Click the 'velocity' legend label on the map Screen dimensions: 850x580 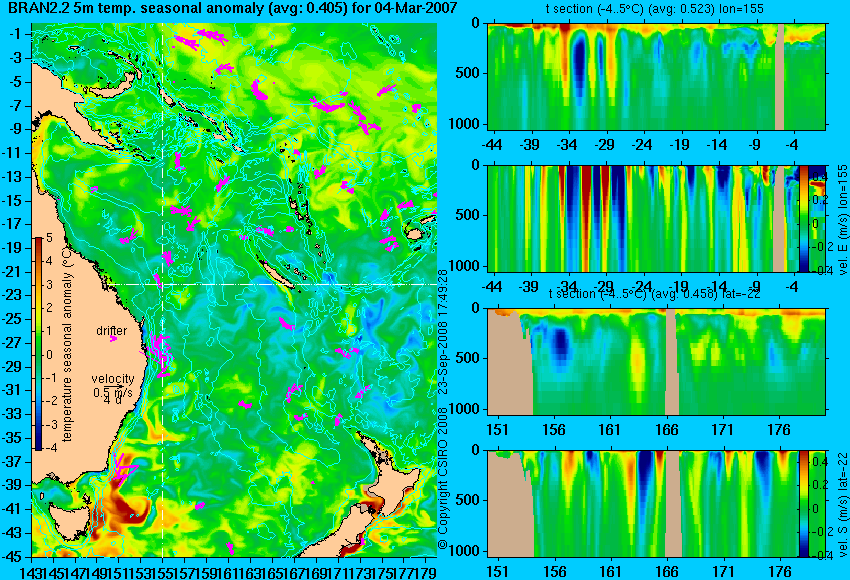pos(113,379)
